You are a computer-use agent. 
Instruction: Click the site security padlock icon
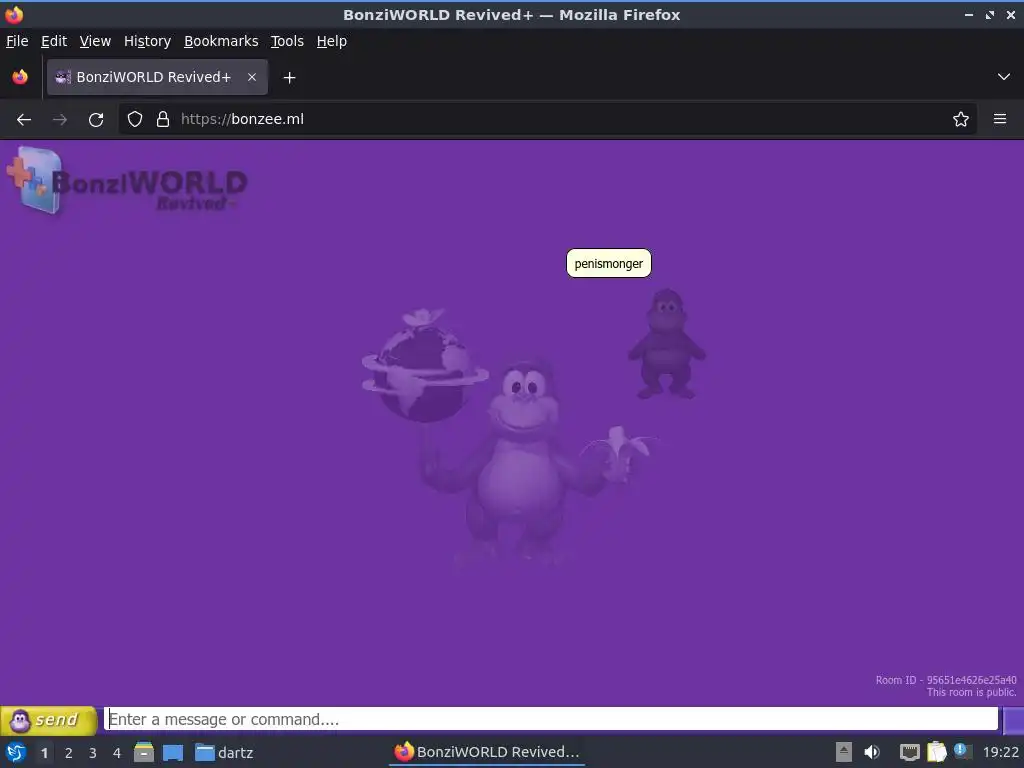pyautogui.click(x=163, y=120)
